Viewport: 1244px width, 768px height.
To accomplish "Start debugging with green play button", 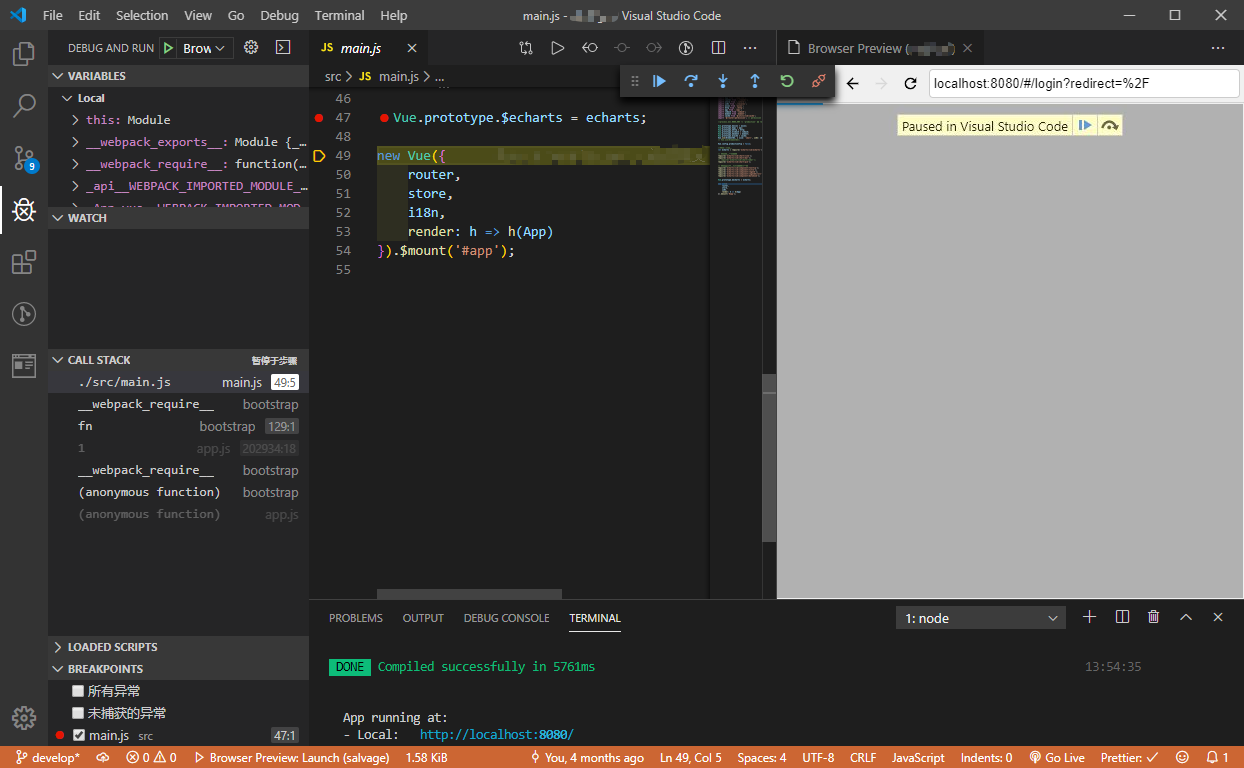I will pyautogui.click(x=168, y=48).
